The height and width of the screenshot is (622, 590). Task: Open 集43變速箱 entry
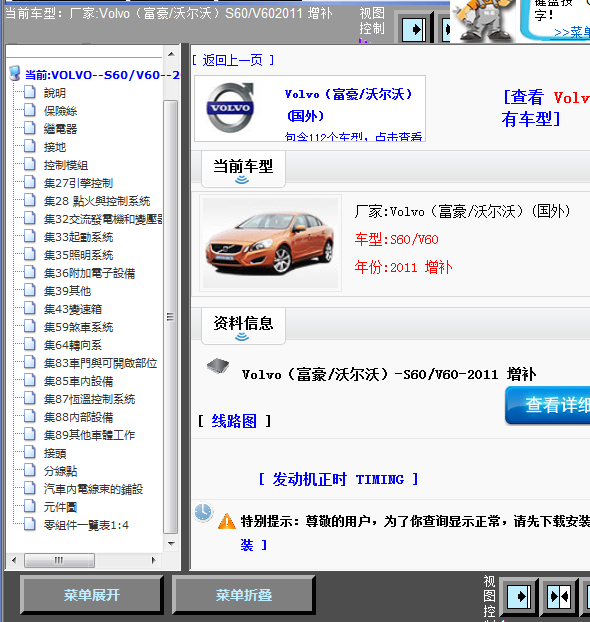[x=73, y=309]
